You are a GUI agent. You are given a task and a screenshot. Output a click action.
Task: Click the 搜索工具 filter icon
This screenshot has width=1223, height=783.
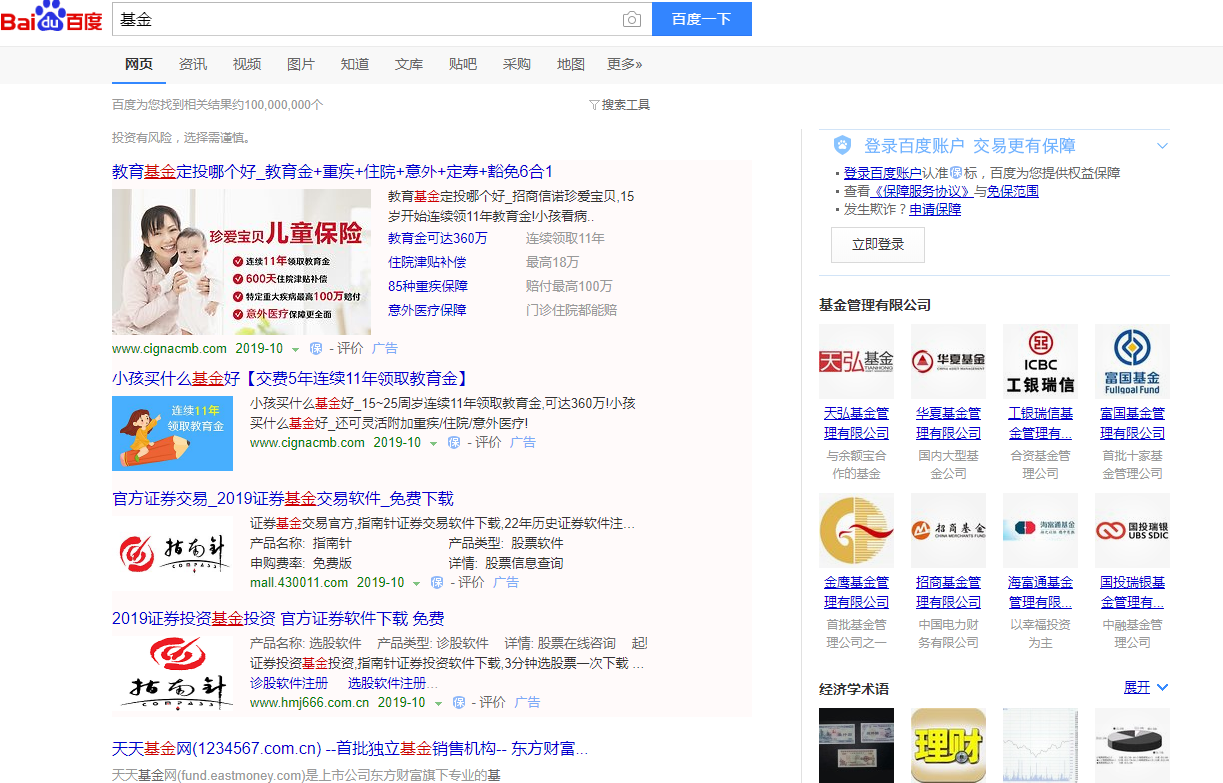point(594,105)
